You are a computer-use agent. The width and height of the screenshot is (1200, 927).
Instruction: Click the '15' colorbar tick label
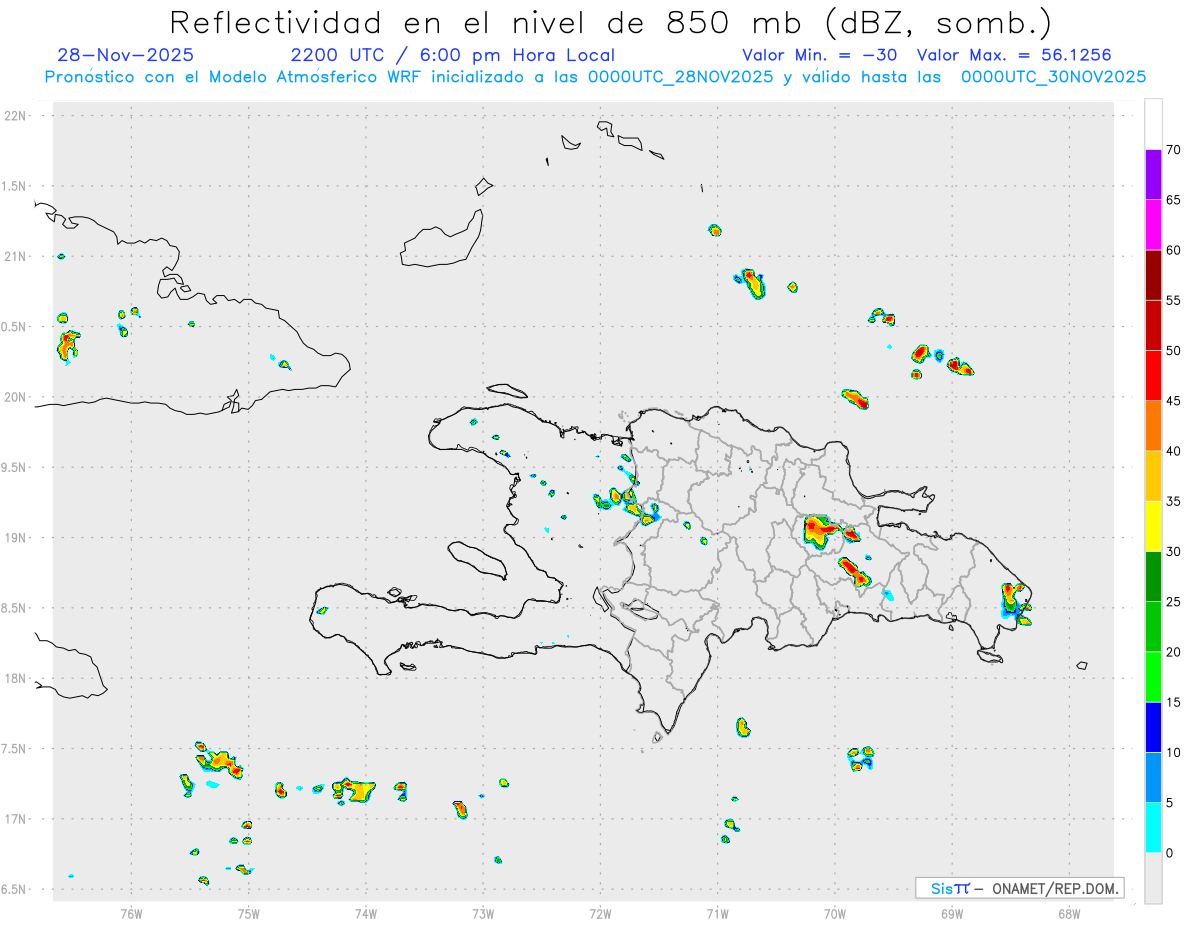1174,702
